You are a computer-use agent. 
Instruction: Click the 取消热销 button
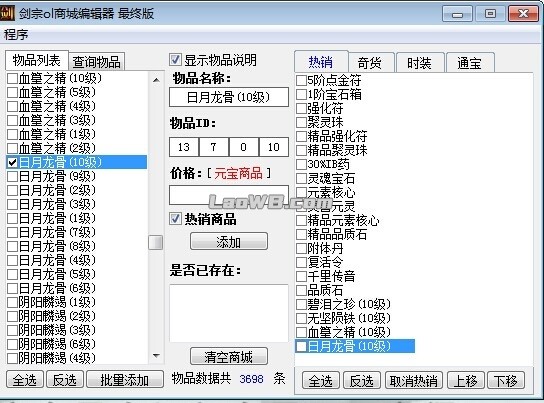(x=414, y=381)
